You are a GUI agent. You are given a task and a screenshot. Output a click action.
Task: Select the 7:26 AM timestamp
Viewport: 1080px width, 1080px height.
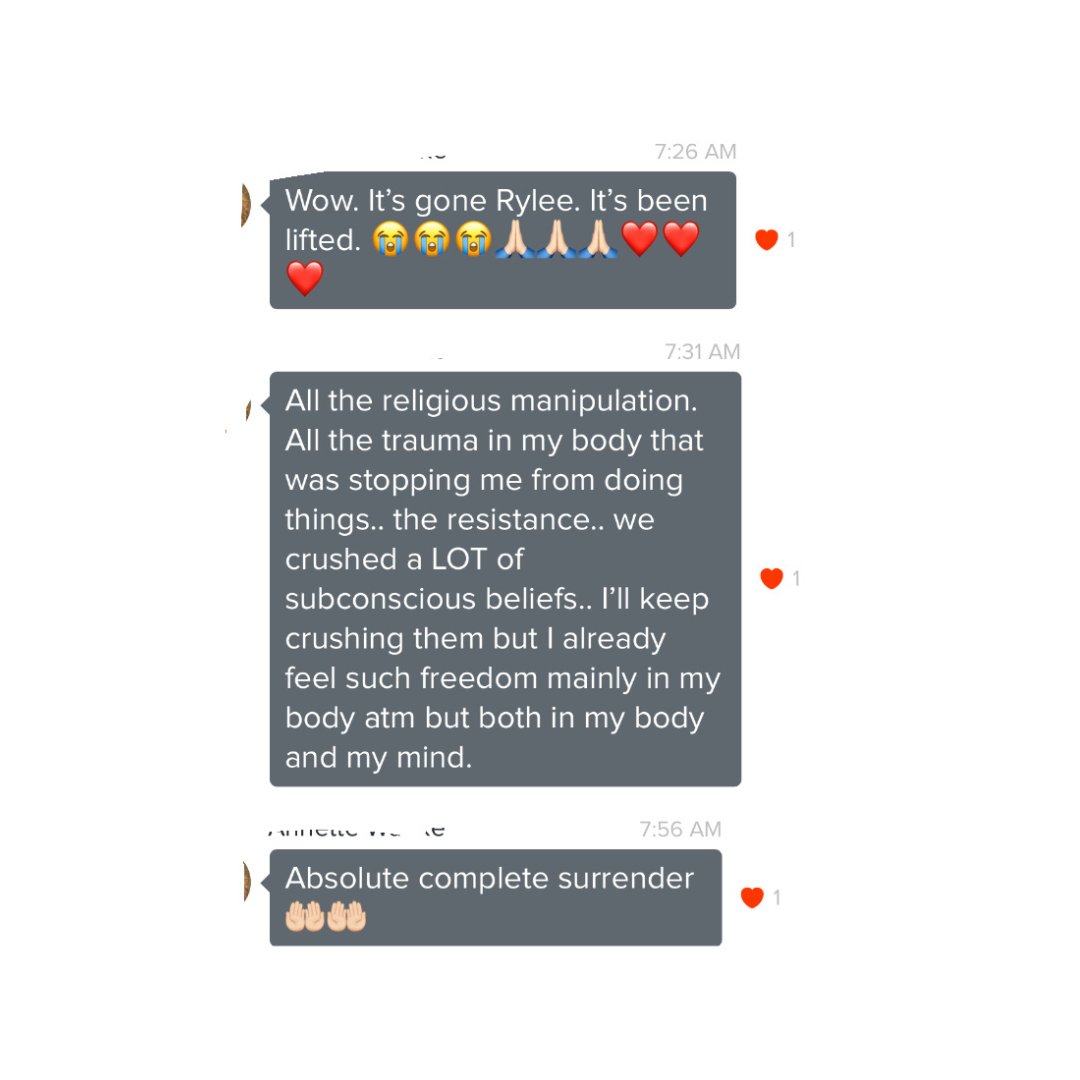tap(695, 152)
